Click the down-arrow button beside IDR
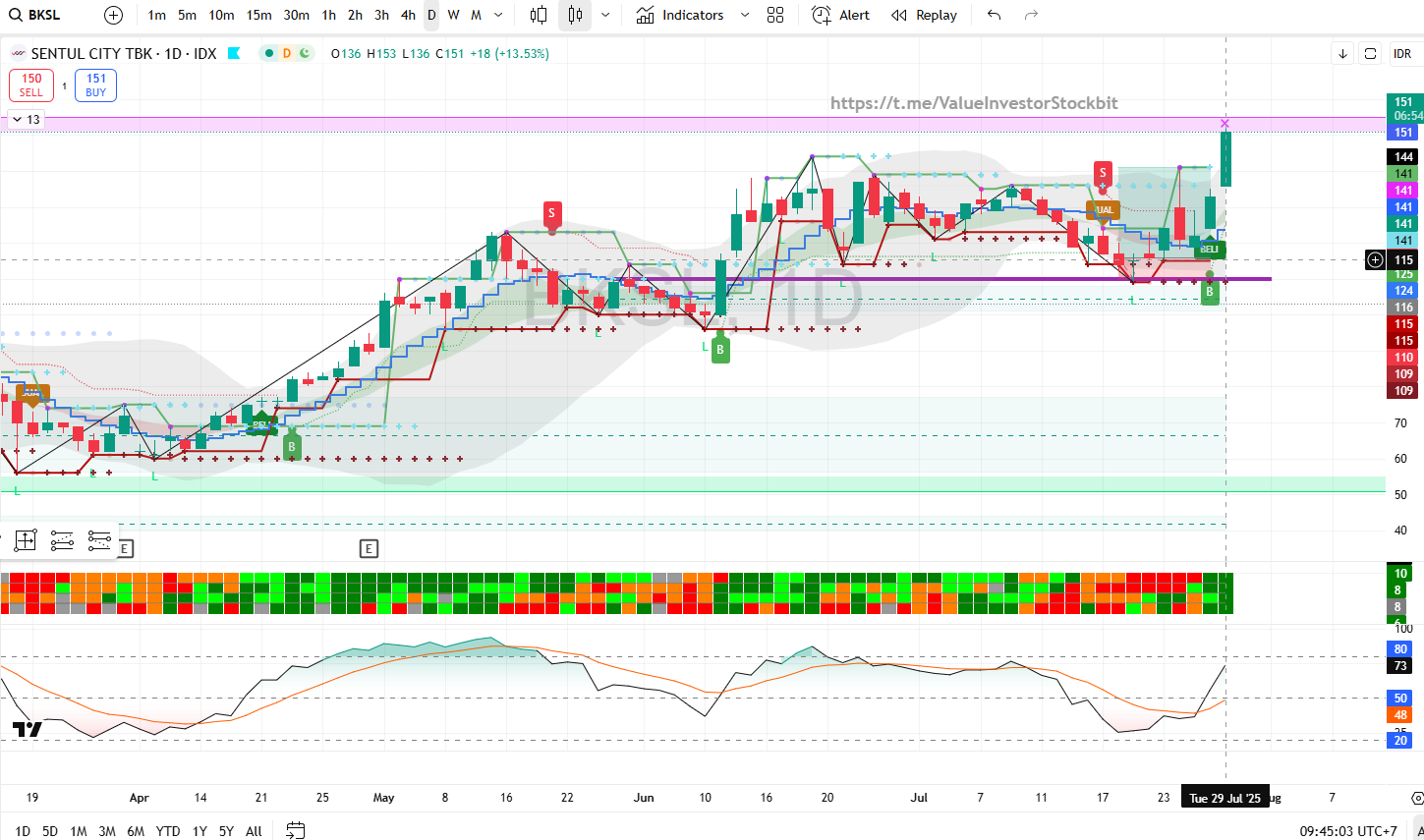The height and width of the screenshot is (840, 1424). coord(1342,54)
